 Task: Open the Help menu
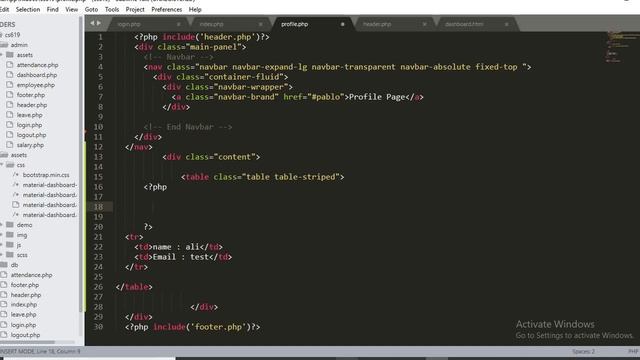pyautogui.click(x=195, y=9)
